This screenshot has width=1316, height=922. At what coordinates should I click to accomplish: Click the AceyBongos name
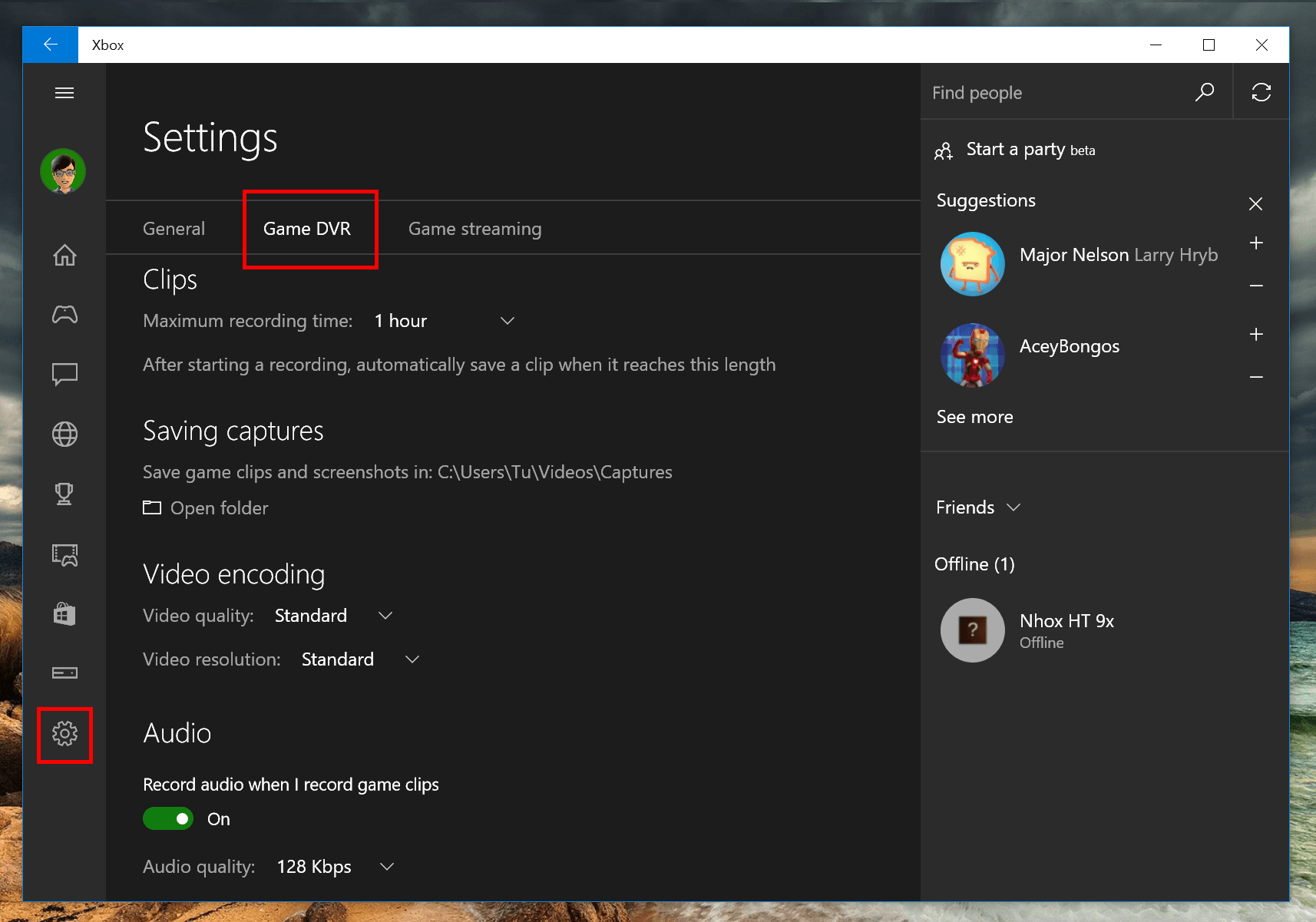click(x=1070, y=346)
